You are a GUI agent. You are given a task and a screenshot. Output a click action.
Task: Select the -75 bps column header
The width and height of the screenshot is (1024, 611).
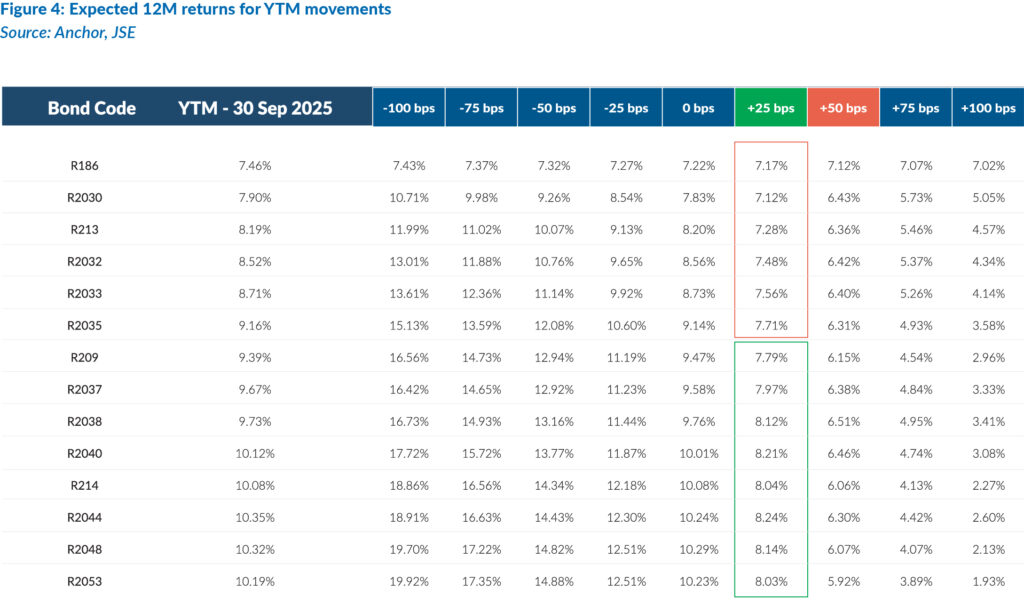coord(481,108)
